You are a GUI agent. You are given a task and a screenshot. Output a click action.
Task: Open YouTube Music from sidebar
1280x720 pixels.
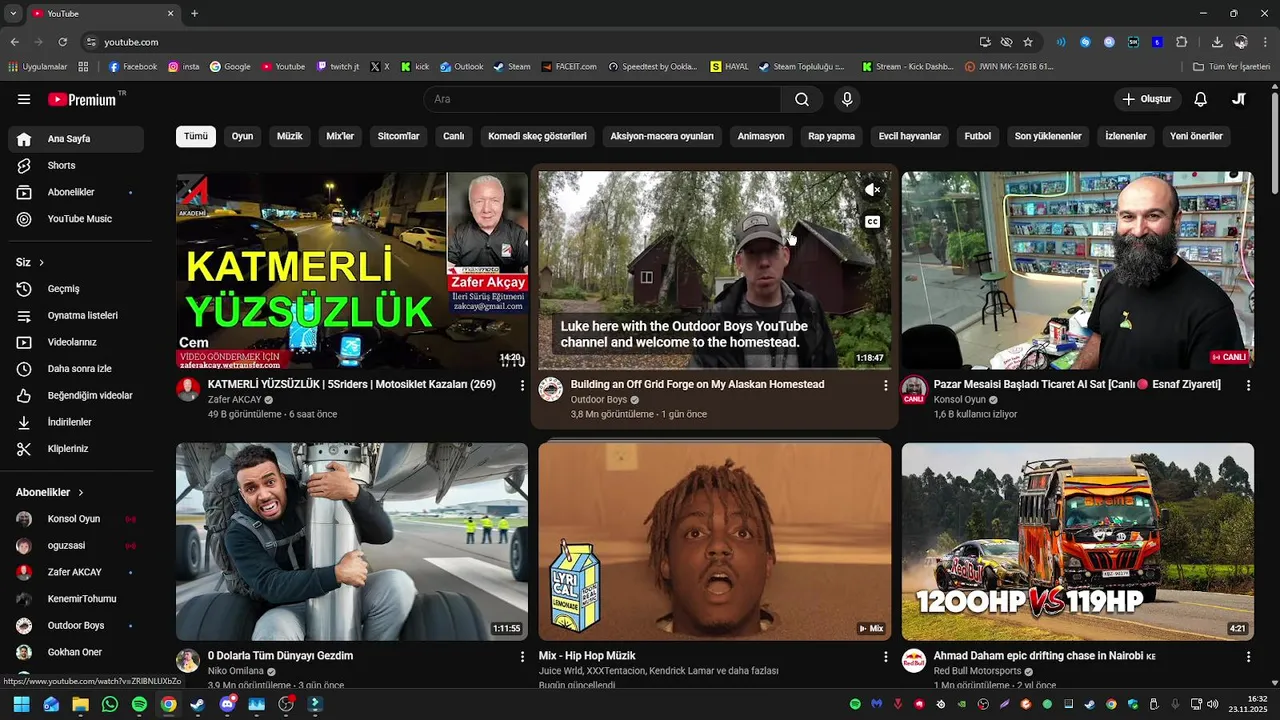tap(76, 219)
